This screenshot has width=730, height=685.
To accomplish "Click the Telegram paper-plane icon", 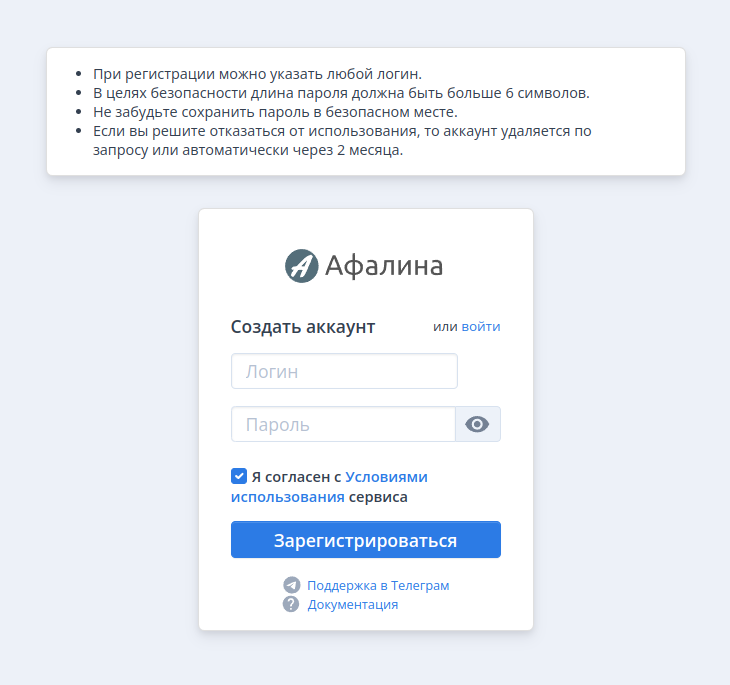I will click(x=292, y=585).
